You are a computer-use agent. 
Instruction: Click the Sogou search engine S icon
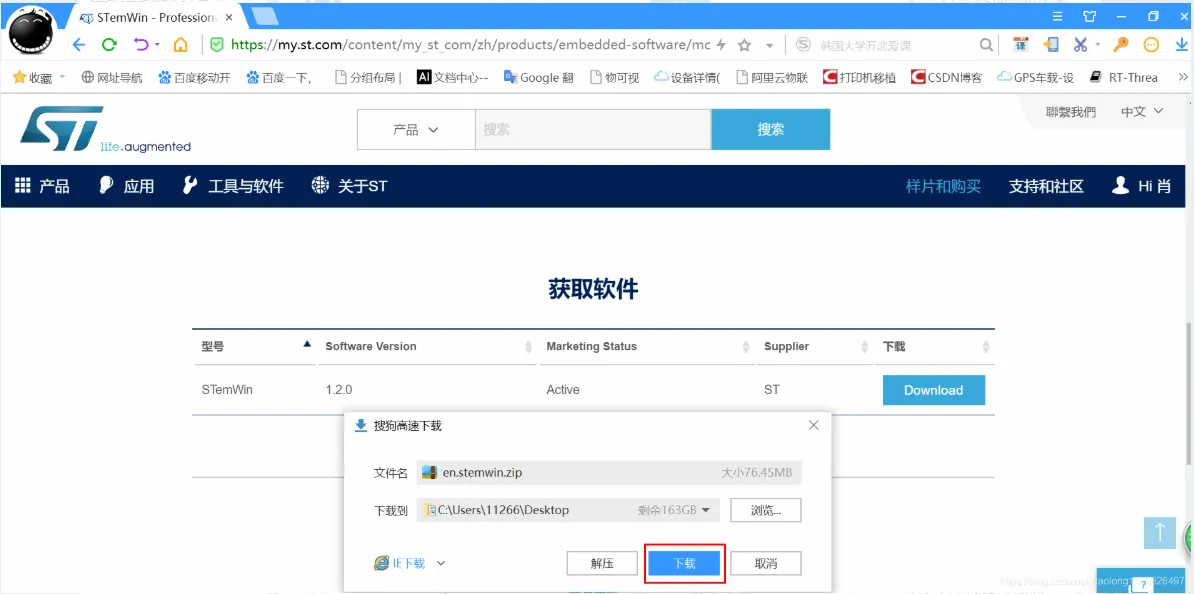803,45
